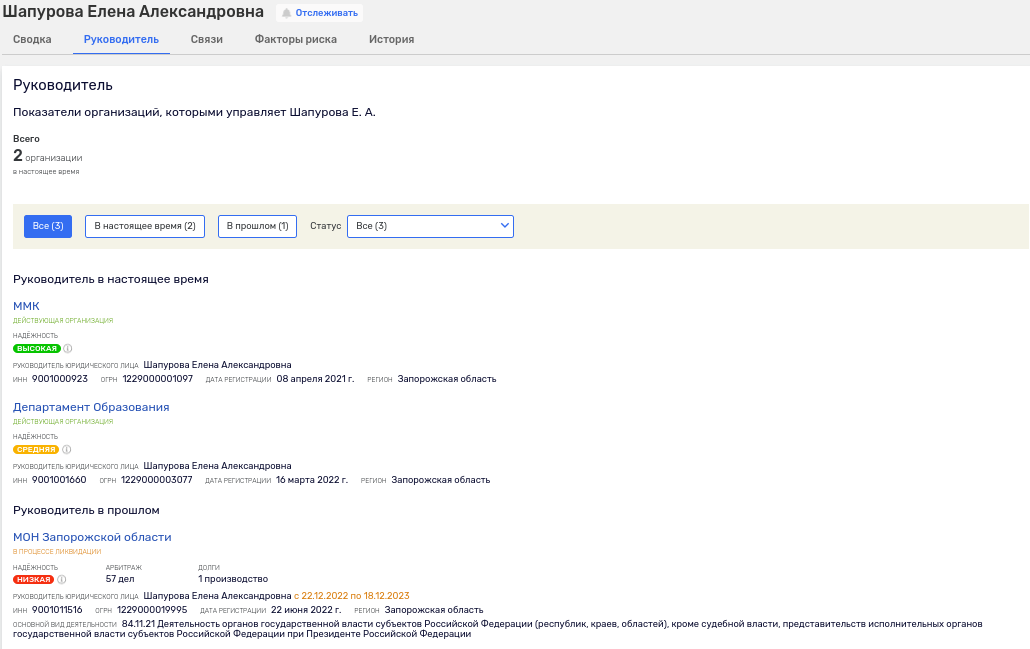The width and height of the screenshot is (1030, 649).
Task: Expand the Статус dropdown Все (3)
Action: click(x=430, y=226)
